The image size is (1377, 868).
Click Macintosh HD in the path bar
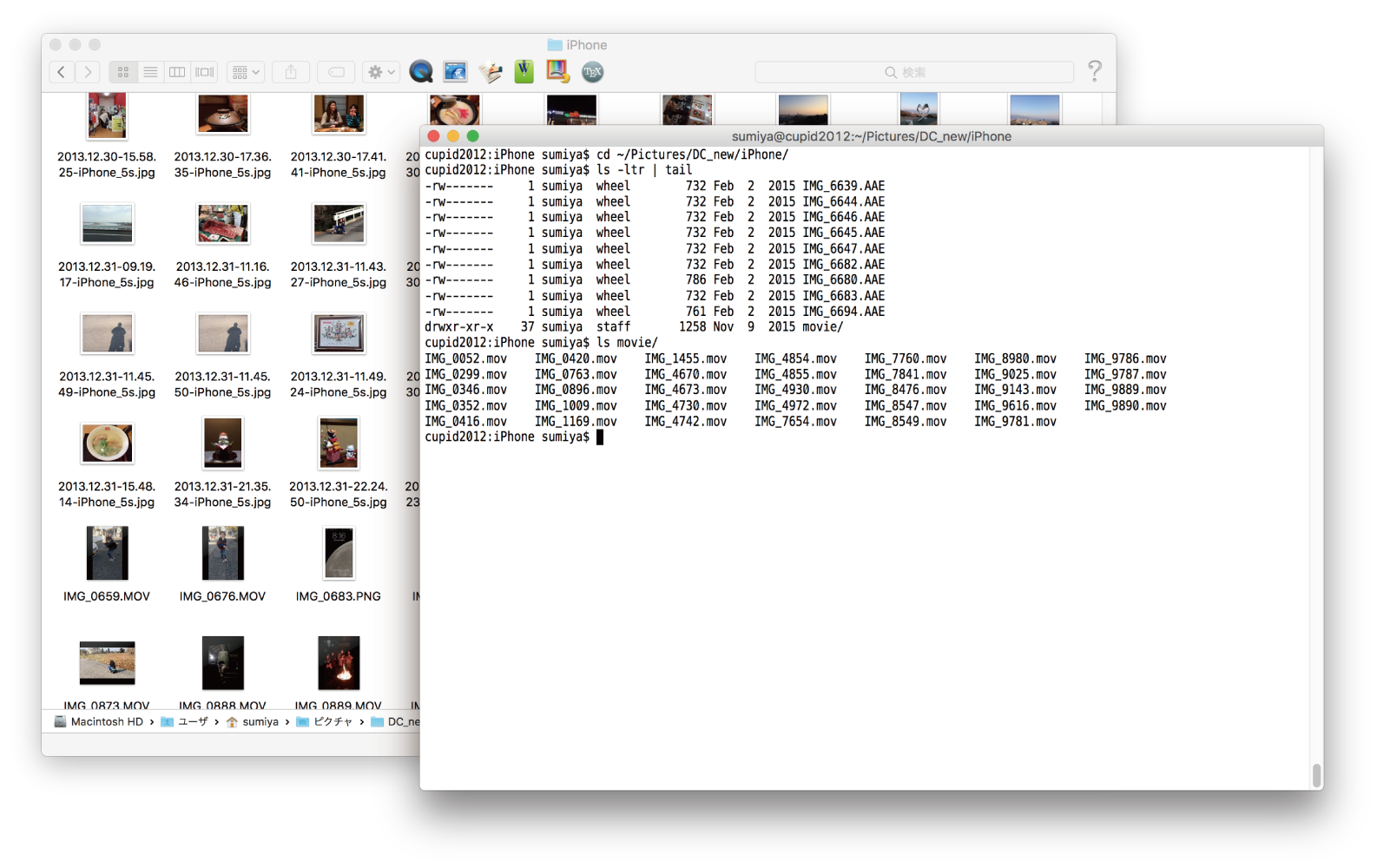(98, 721)
